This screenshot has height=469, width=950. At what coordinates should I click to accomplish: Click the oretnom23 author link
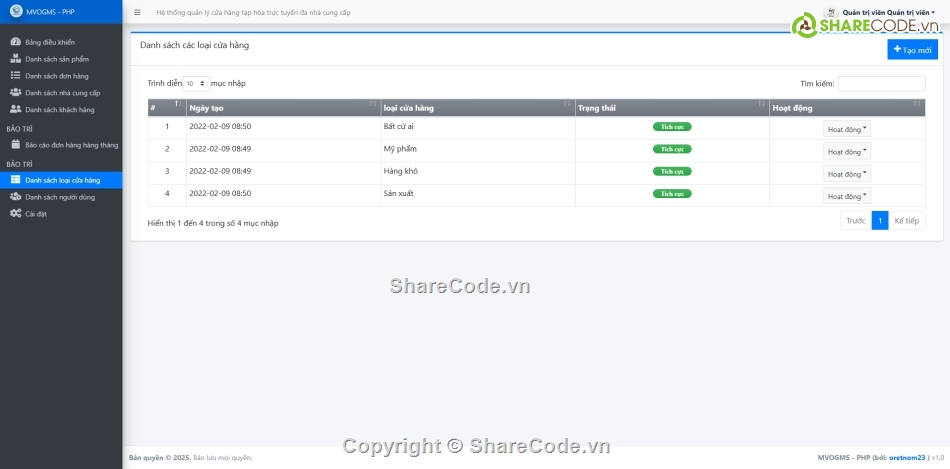point(907,457)
